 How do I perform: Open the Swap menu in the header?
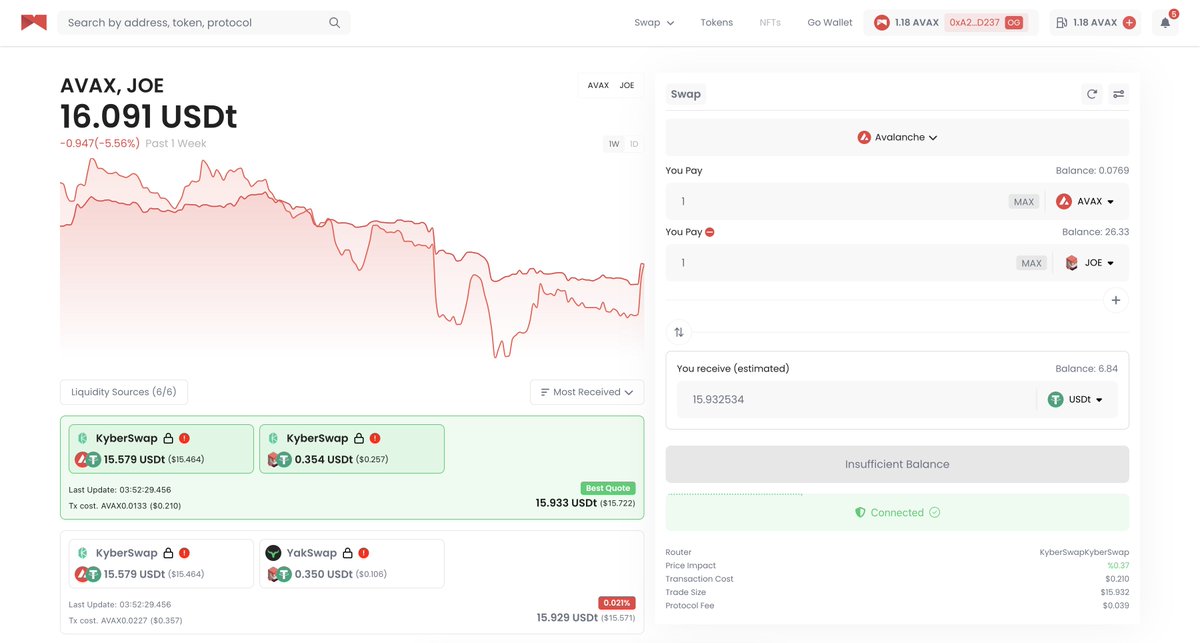tap(654, 22)
